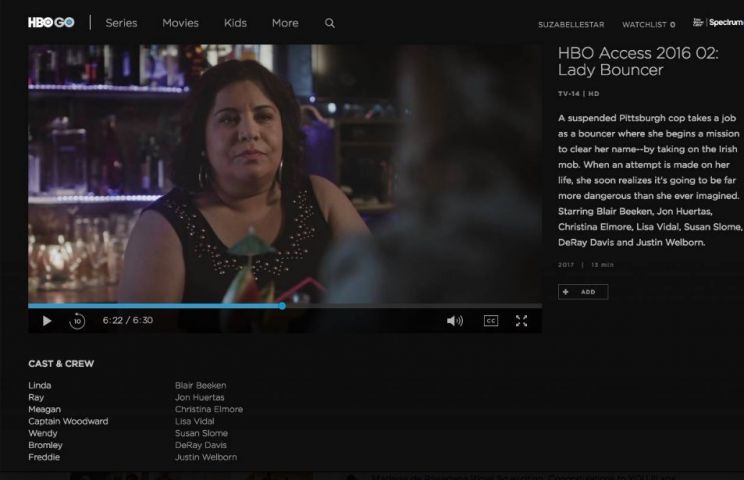This screenshot has width=744, height=480.
Task: Open cast member Susan Slome
Action: tap(201, 433)
